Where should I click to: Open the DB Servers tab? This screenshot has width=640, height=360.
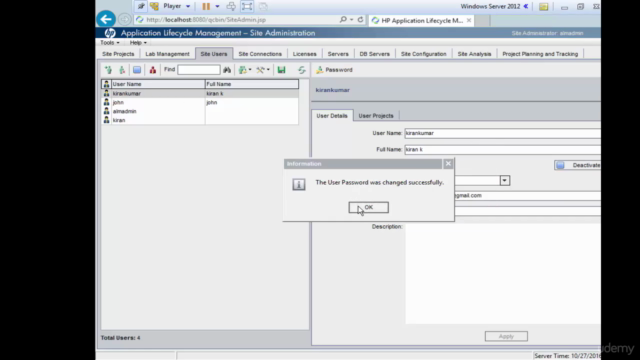click(375, 54)
